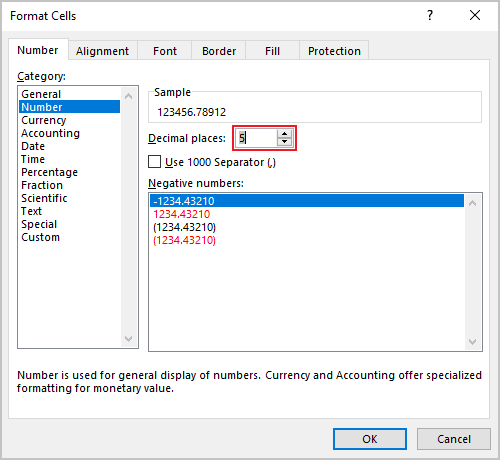This screenshot has width=500, height=460.
Task: Decrease decimal places with down spinner arrow
Action: (x=284, y=142)
